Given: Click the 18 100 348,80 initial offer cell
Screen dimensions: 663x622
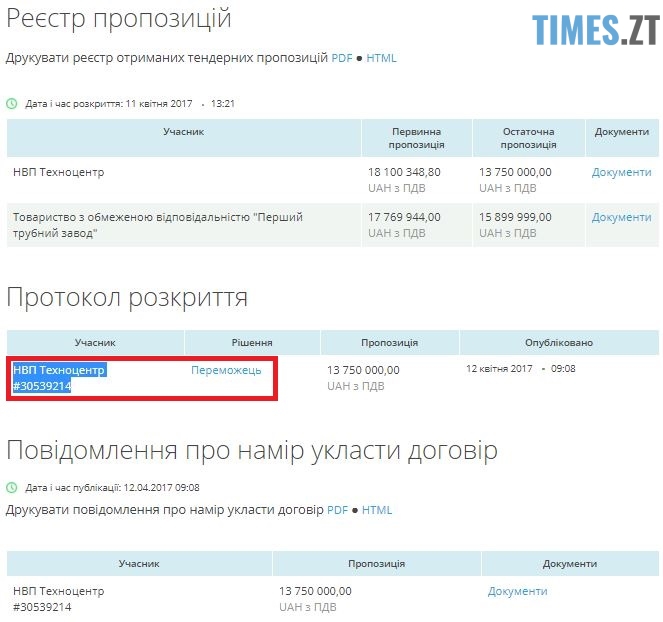Looking at the screenshot, I should pyautogui.click(x=404, y=172).
